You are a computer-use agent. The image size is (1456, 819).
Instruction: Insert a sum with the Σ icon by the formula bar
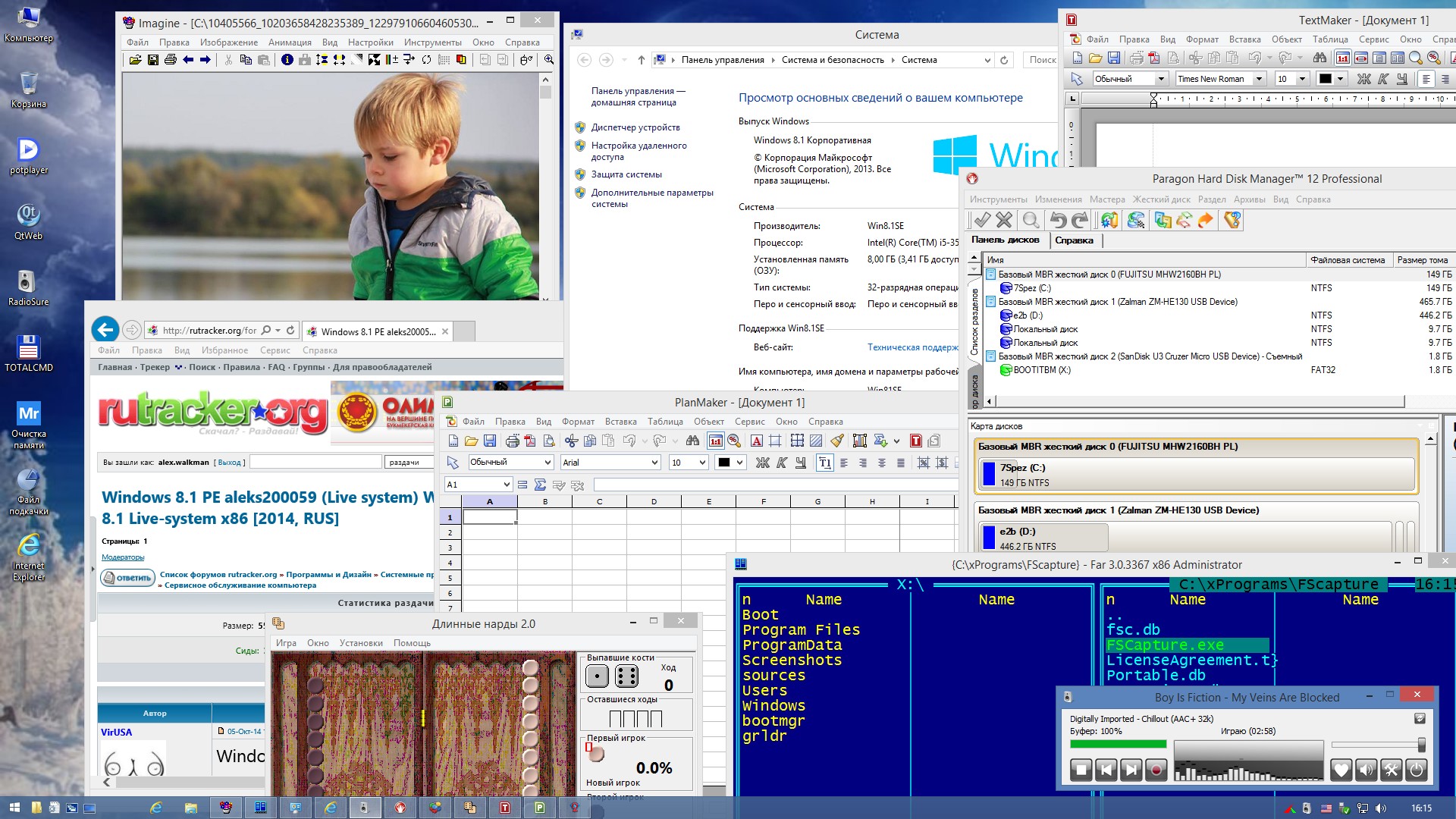tap(540, 485)
